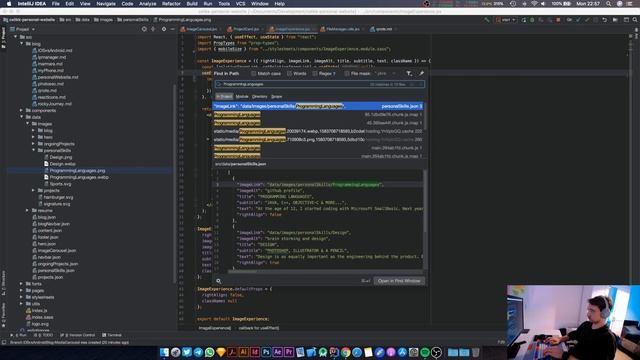
Task: Open Finder from the Dock
Action: (x=164, y=352)
